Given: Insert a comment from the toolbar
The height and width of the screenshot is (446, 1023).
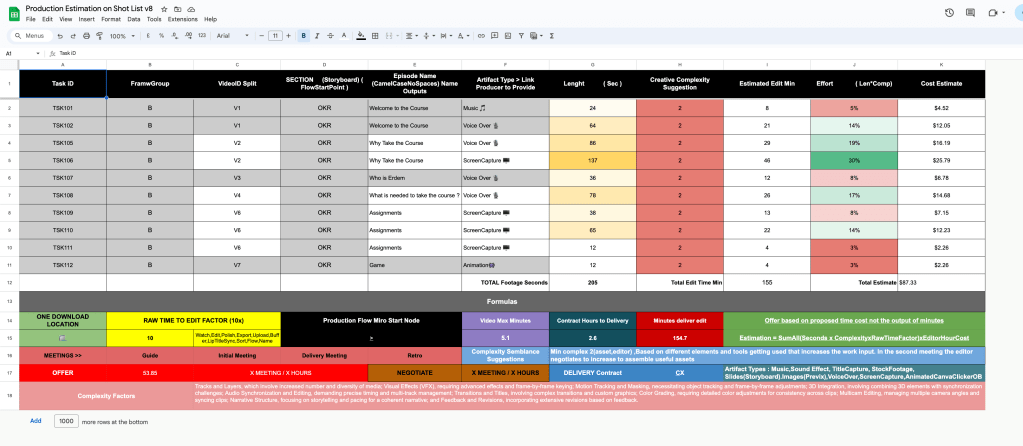Looking at the screenshot, I should 495,36.
